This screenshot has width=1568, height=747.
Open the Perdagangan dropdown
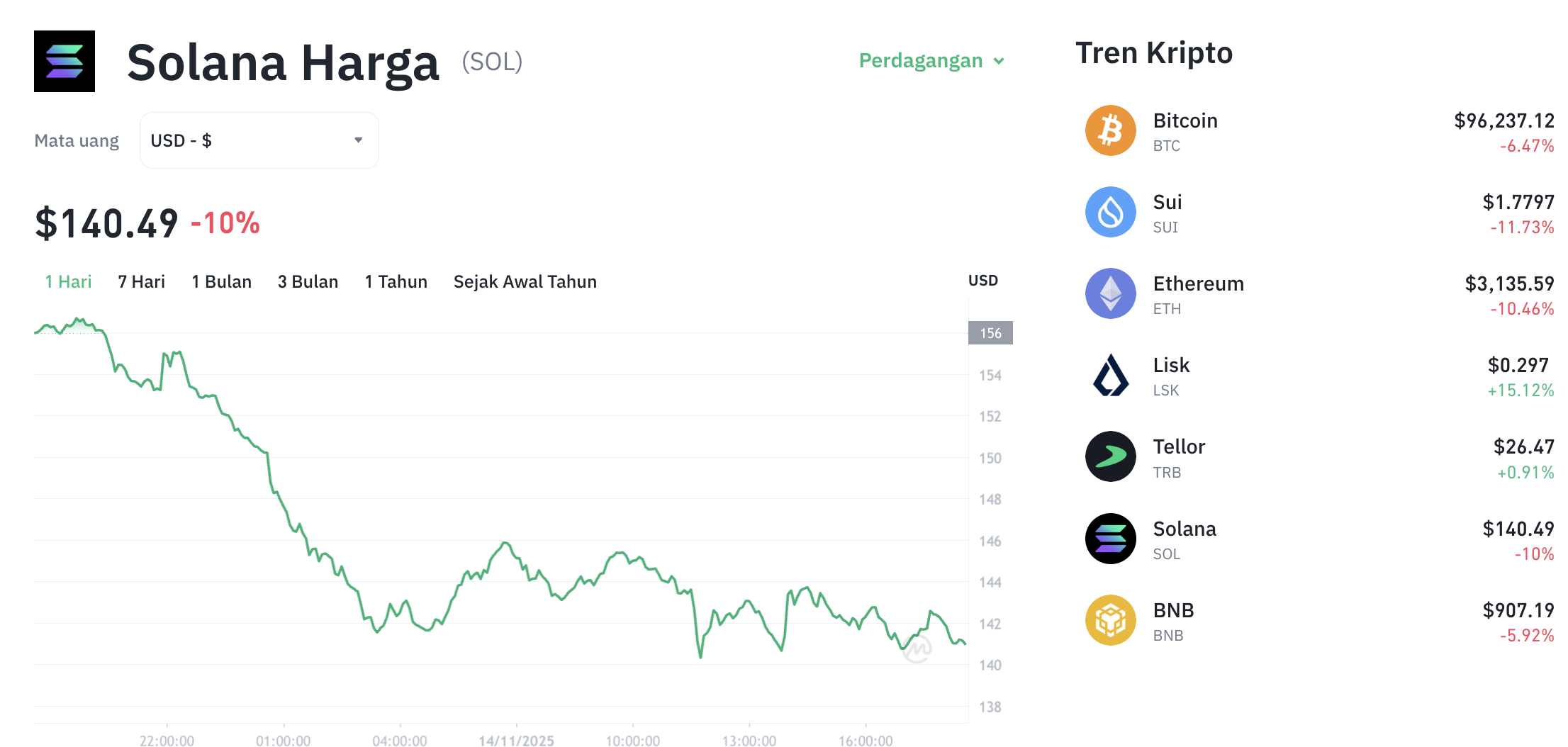pos(931,61)
